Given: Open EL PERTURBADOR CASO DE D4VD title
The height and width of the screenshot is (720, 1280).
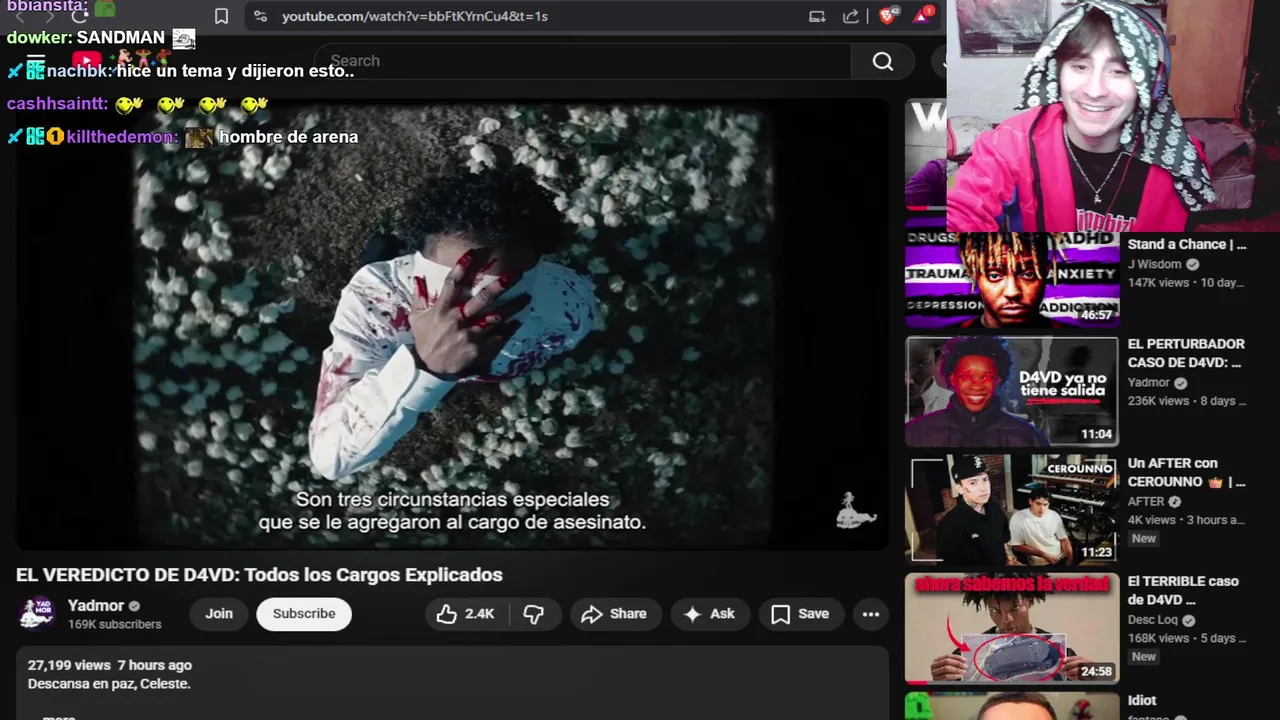Looking at the screenshot, I should click(1186, 353).
